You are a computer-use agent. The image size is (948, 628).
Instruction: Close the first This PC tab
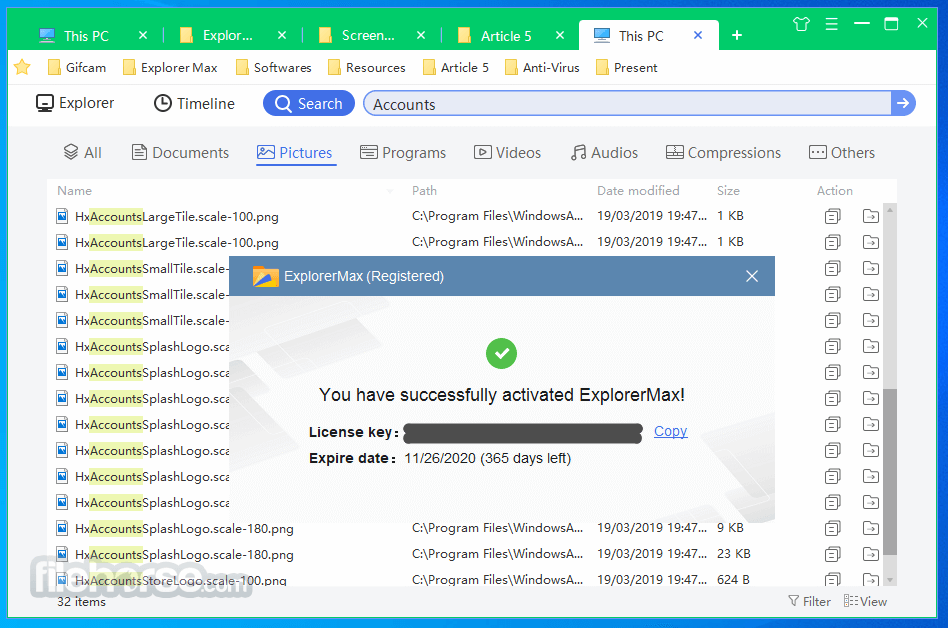[x=143, y=36]
